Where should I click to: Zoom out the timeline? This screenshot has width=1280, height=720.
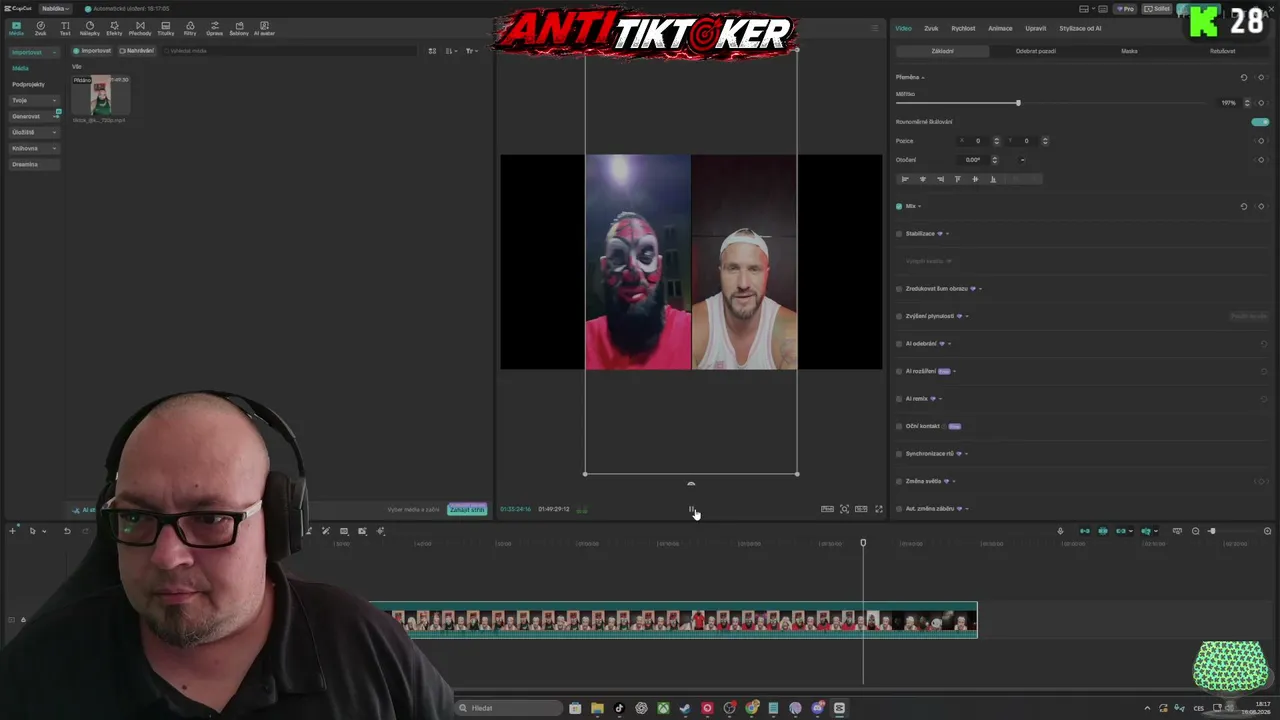coord(1195,531)
